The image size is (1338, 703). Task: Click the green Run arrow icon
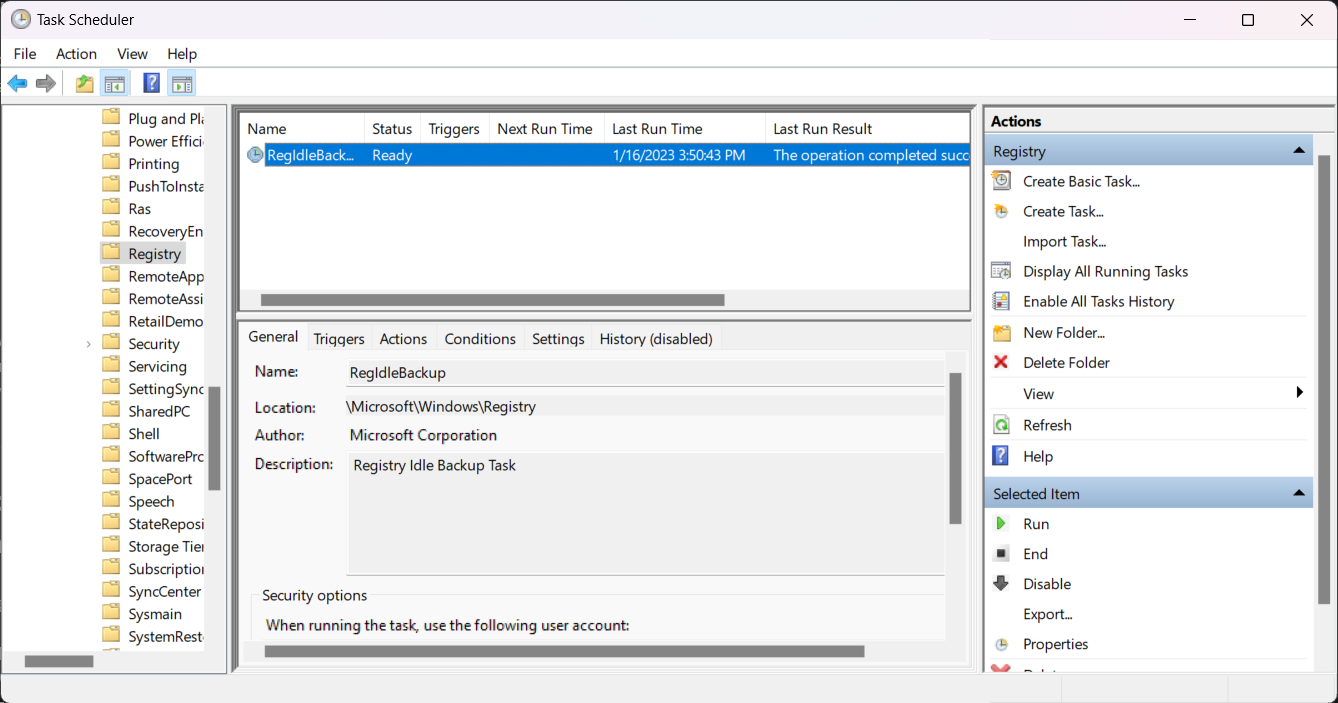click(1001, 524)
